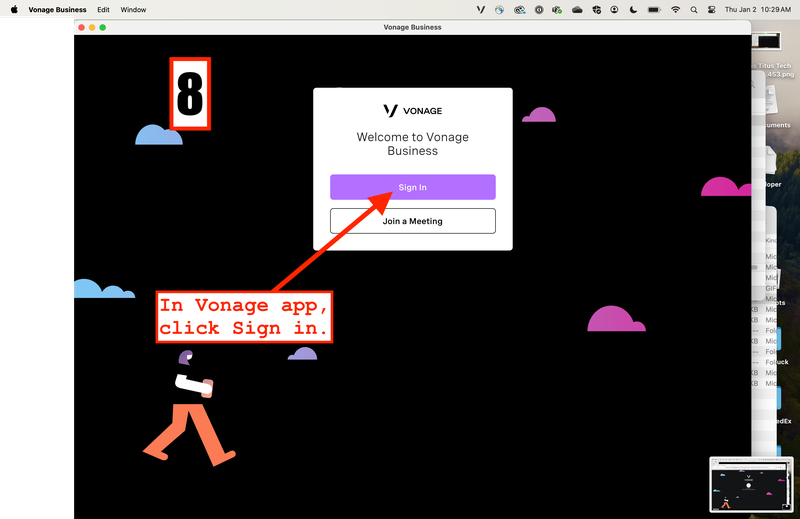Screen dimensions: 800x519
Task: Click the purple Sign In button
Action: click(412, 187)
